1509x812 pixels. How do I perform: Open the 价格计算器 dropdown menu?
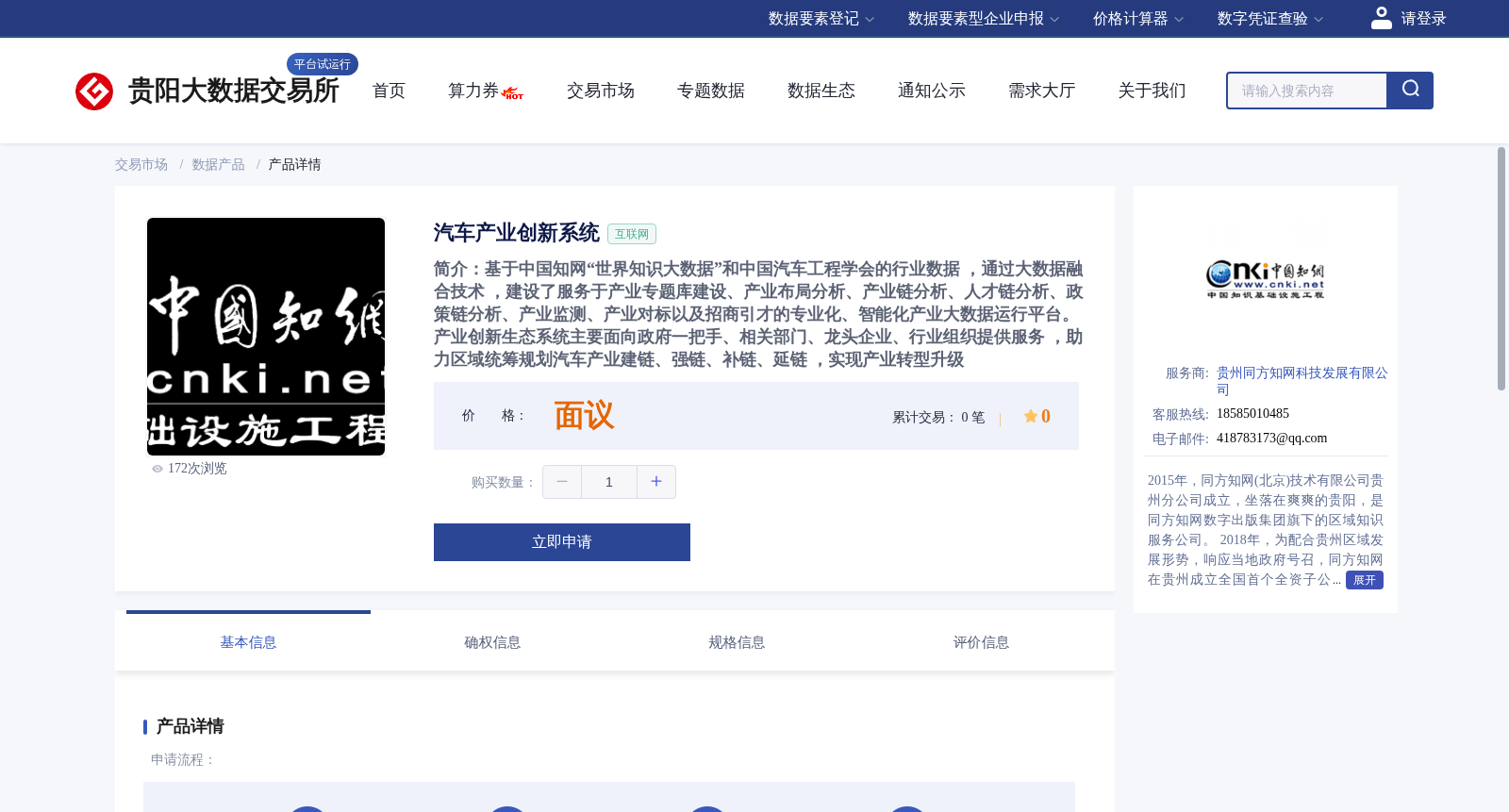coord(1137,19)
